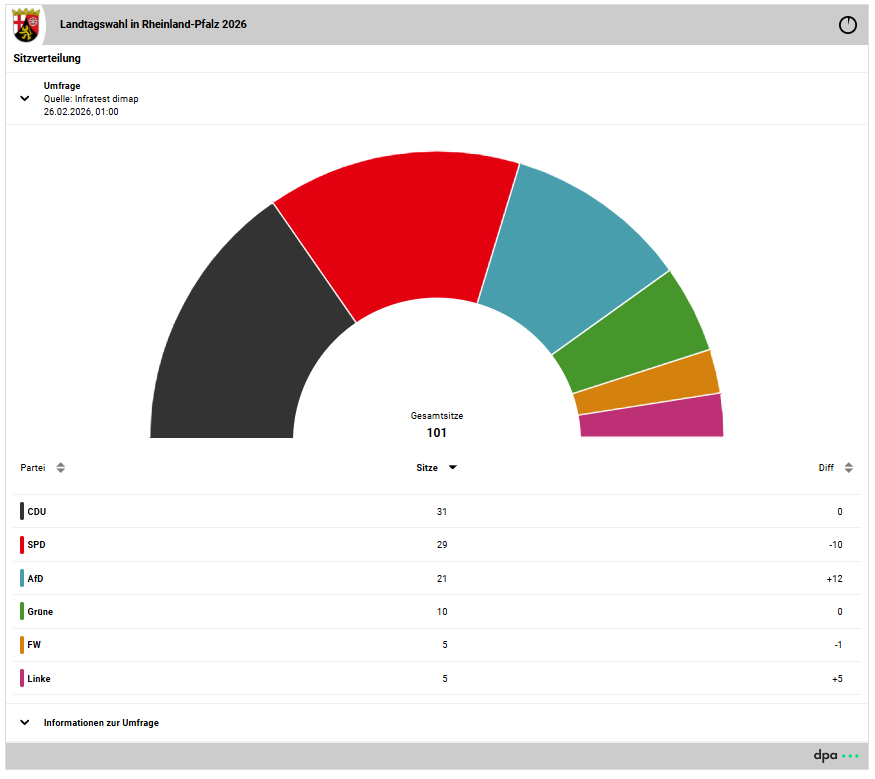Expand Informationen zur Umfrage section
Viewport: 875px width, 779px height.
click(x=25, y=723)
